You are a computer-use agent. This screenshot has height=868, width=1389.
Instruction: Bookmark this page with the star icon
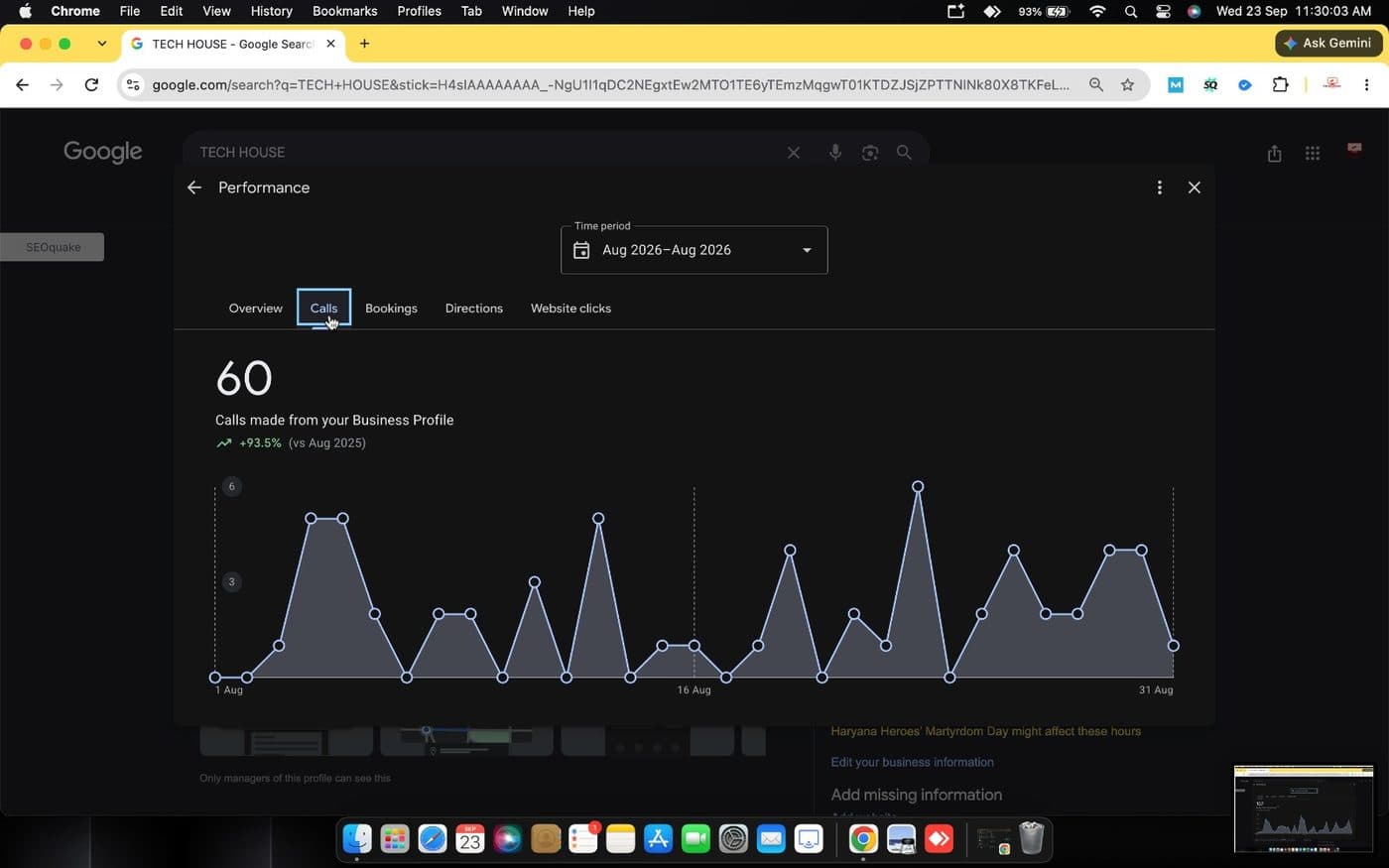click(x=1127, y=85)
